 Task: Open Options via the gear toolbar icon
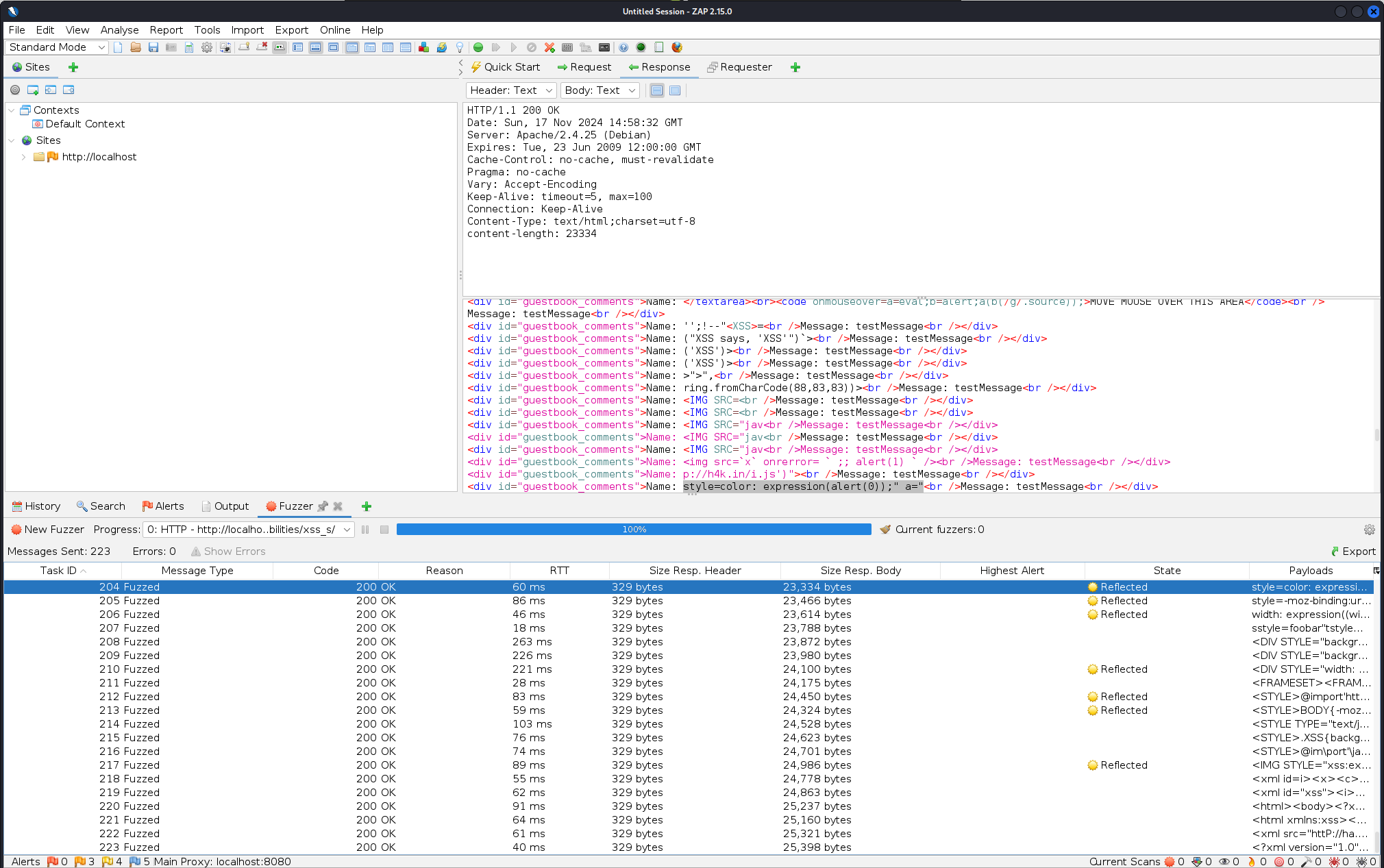[x=207, y=47]
